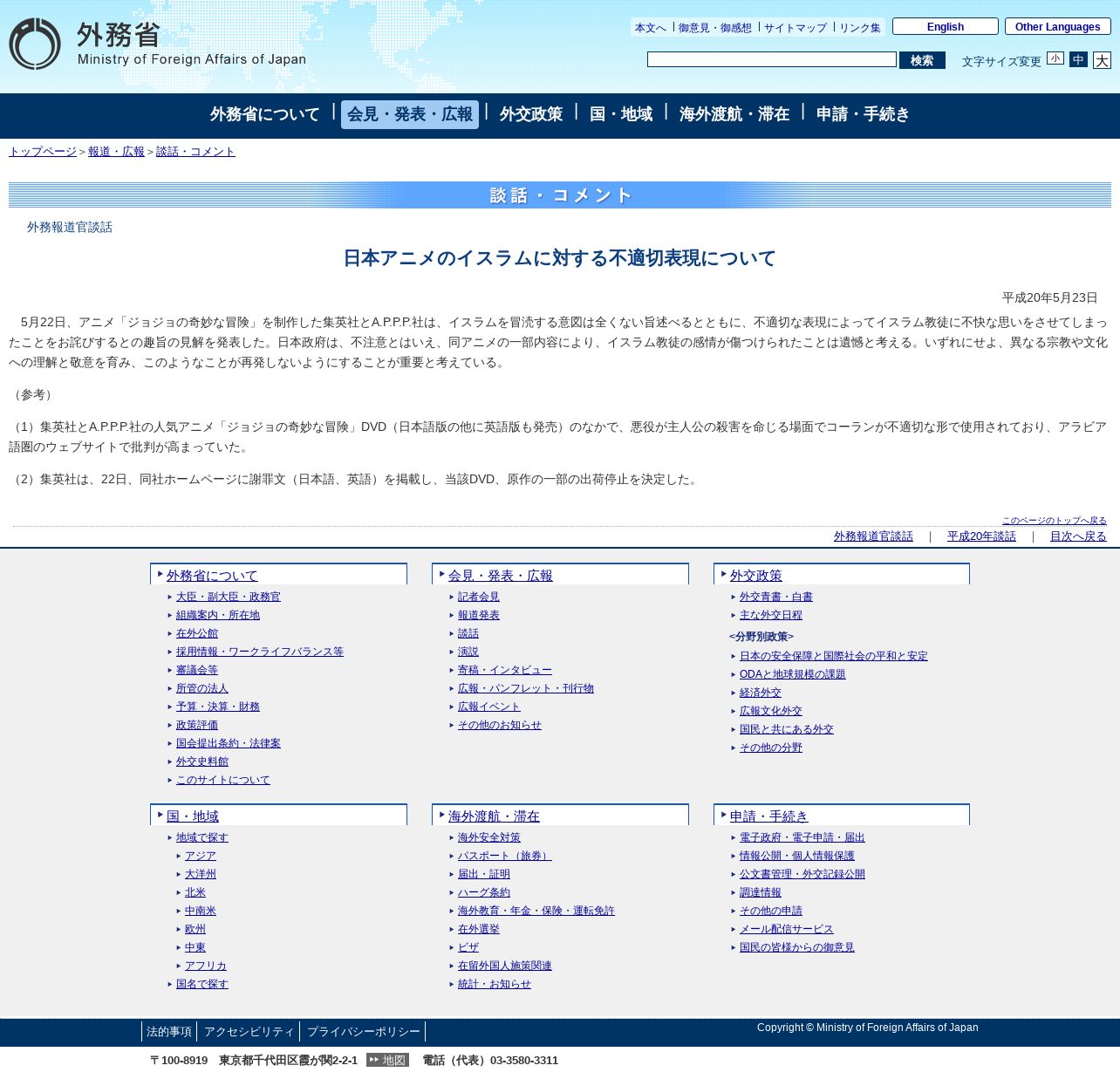This screenshot has height=1079, width=1120.
Task: Open 御意見・御感想 feedback link
Action: pyautogui.click(x=714, y=28)
